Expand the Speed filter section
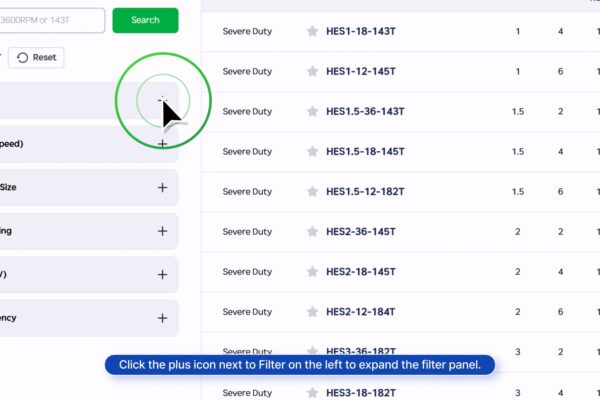This screenshot has width=600, height=400. click(x=162, y=144)
